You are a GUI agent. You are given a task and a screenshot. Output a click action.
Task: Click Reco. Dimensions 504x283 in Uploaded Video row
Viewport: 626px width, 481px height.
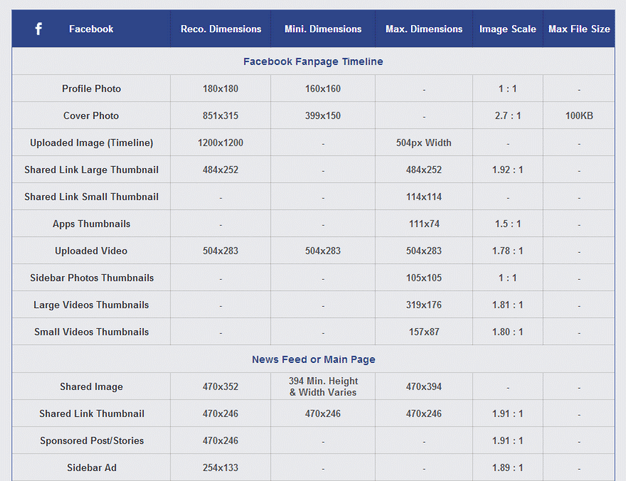click(x=220, y=251)
